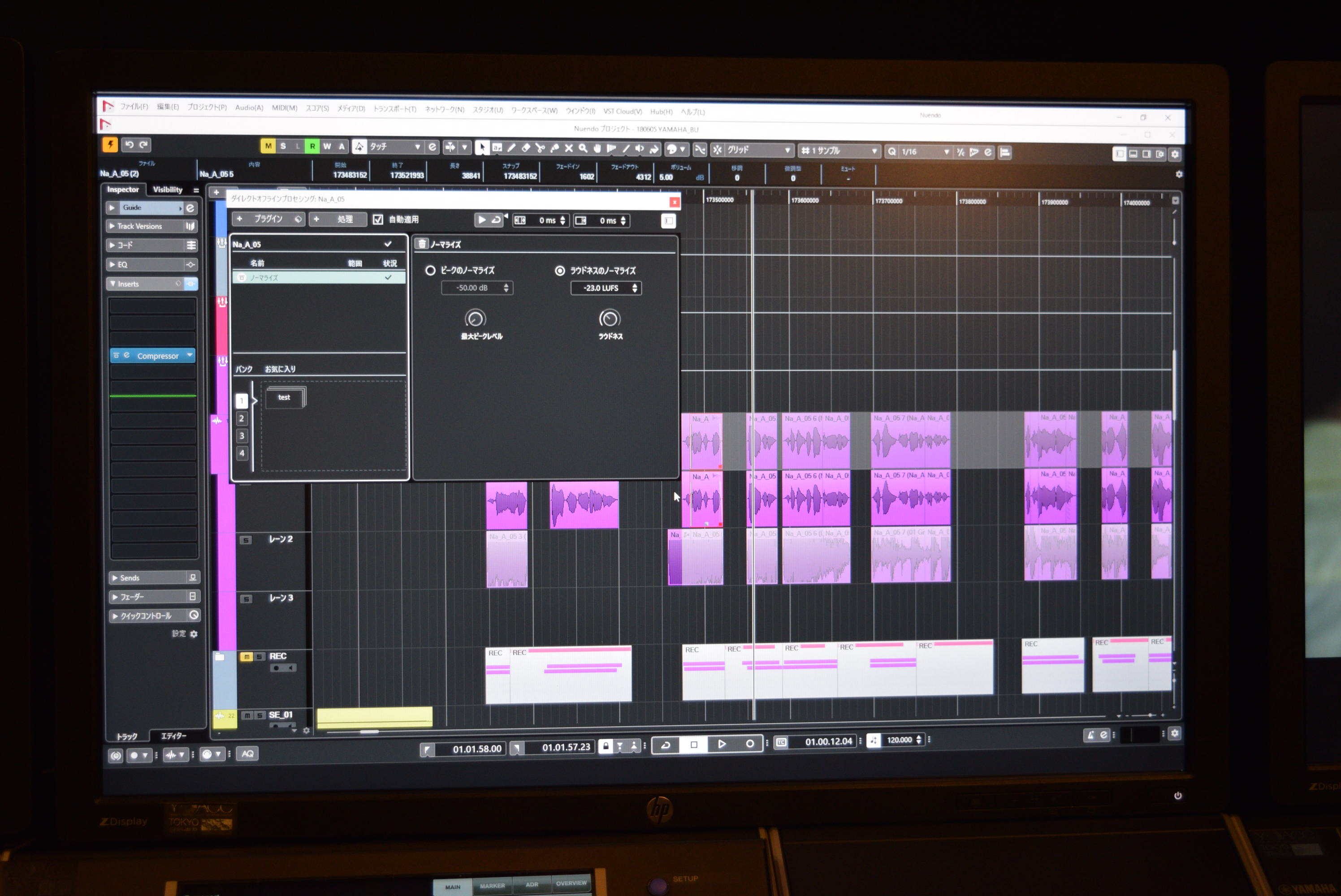Click the ラウドネス knob

610,318
